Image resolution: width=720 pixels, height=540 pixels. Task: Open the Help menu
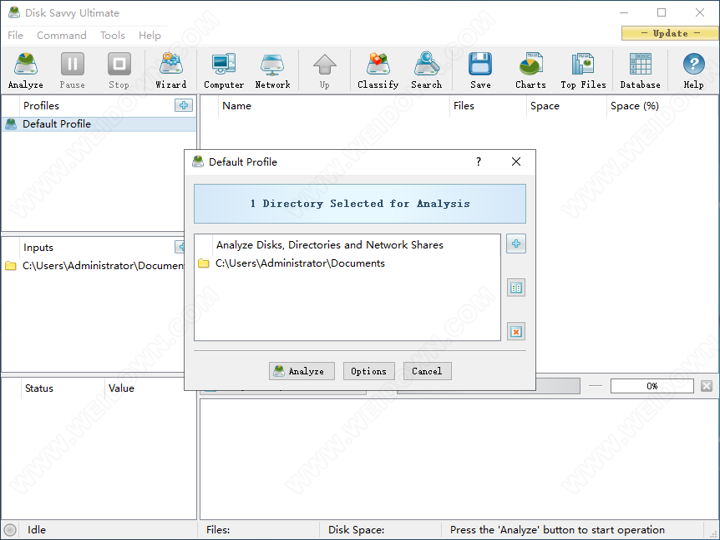point(150,35)
